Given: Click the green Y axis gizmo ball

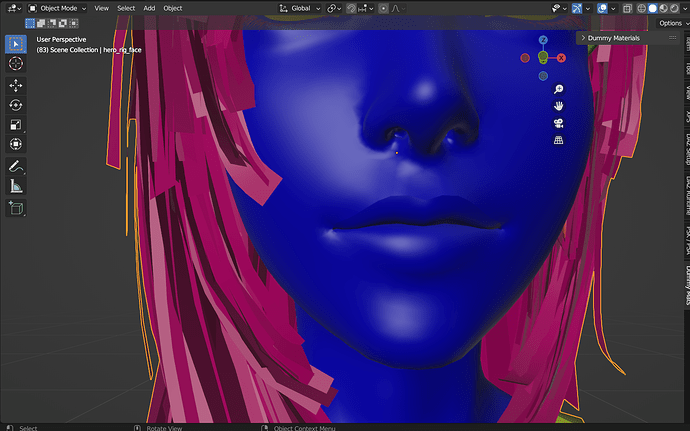Looking at the screenshot, I should [x=543, y=56].
